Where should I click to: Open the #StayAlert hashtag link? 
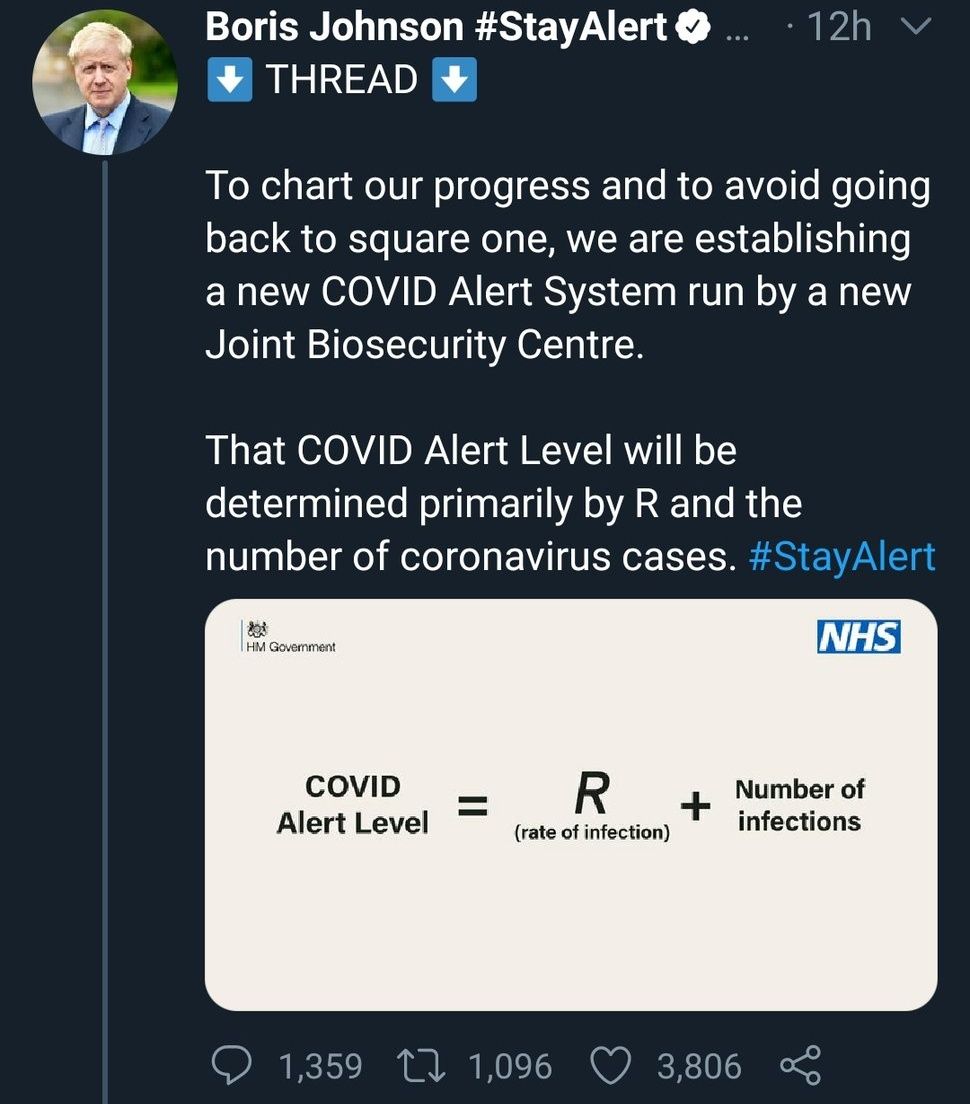(841, 557)
